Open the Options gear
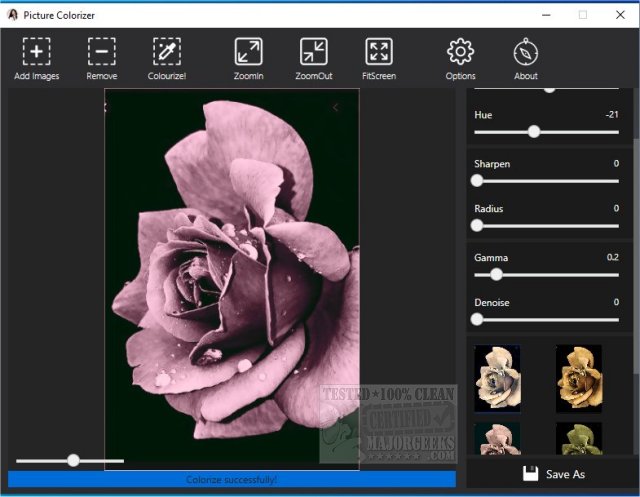 (460, 52)
